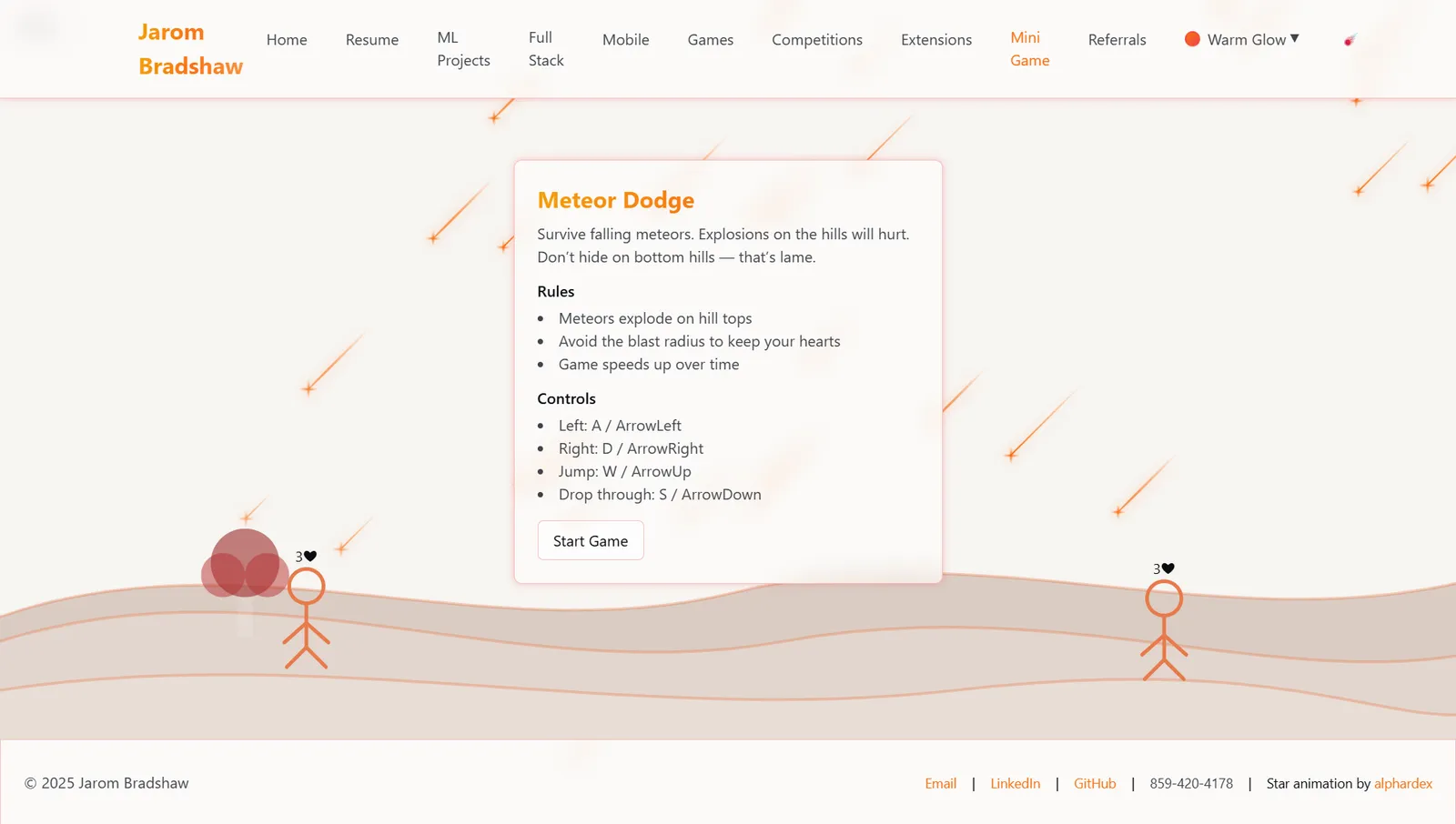
Task: Click 'Game speeds up over time' text
Action: (649, 364)
